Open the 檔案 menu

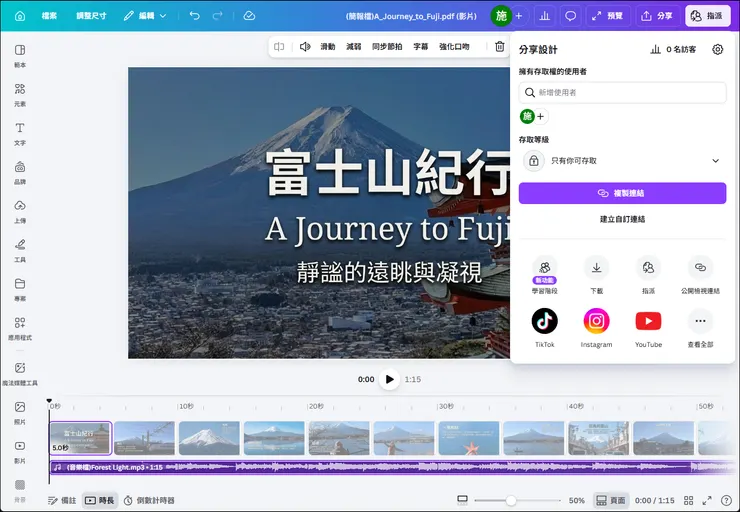tap(49, 16)
